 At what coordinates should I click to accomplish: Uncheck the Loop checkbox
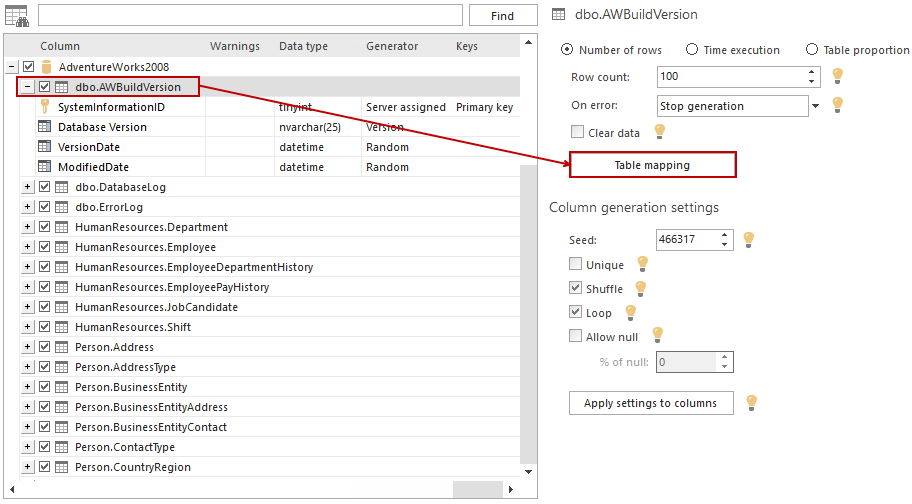click(x=575, y=312)
